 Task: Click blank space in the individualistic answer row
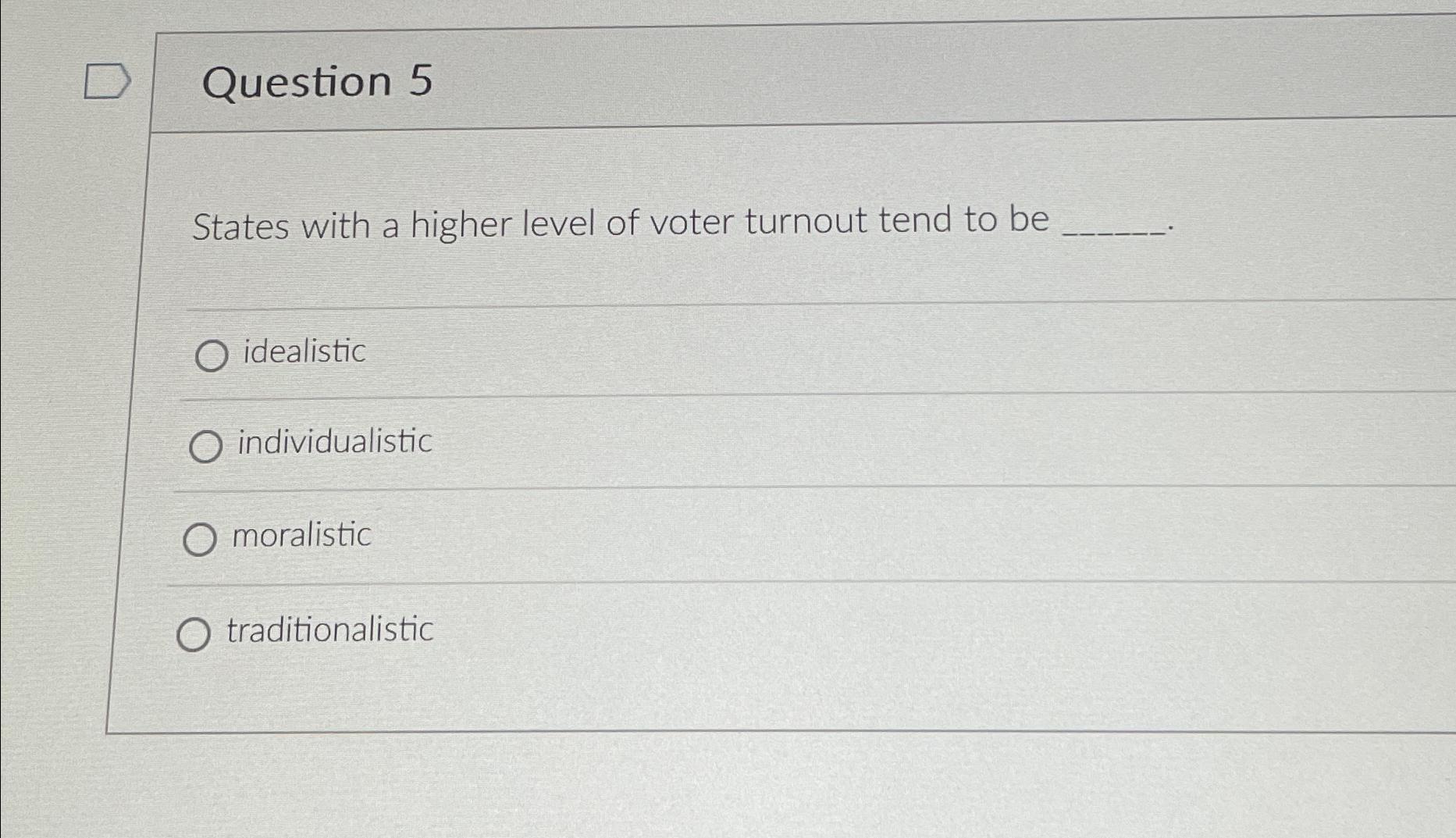coord(859,440)
